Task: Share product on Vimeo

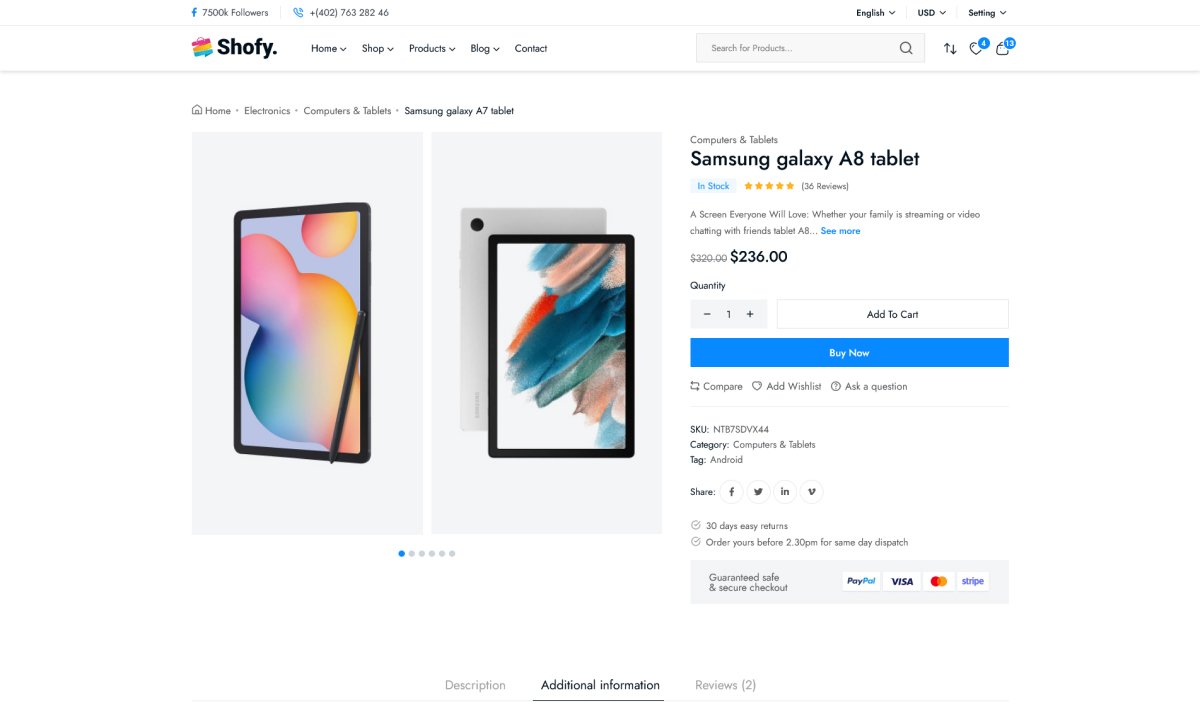Action: [x=811, y=492]
